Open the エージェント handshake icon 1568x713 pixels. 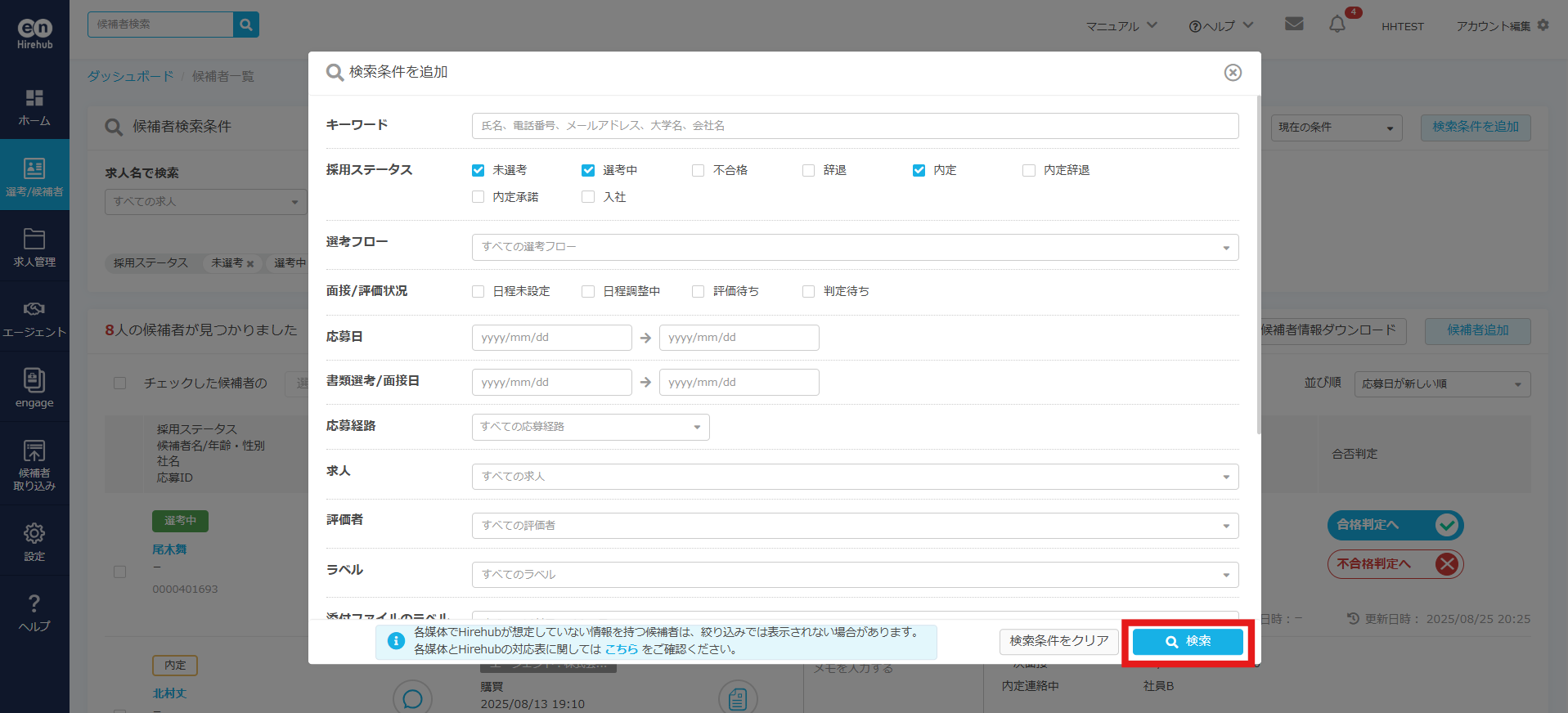tap(34, 309)
